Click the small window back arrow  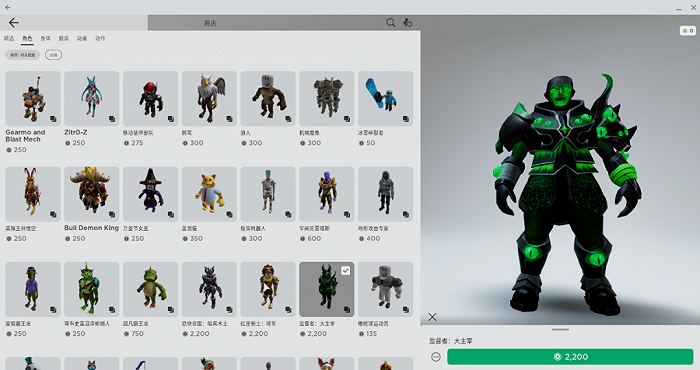[8, 7]
